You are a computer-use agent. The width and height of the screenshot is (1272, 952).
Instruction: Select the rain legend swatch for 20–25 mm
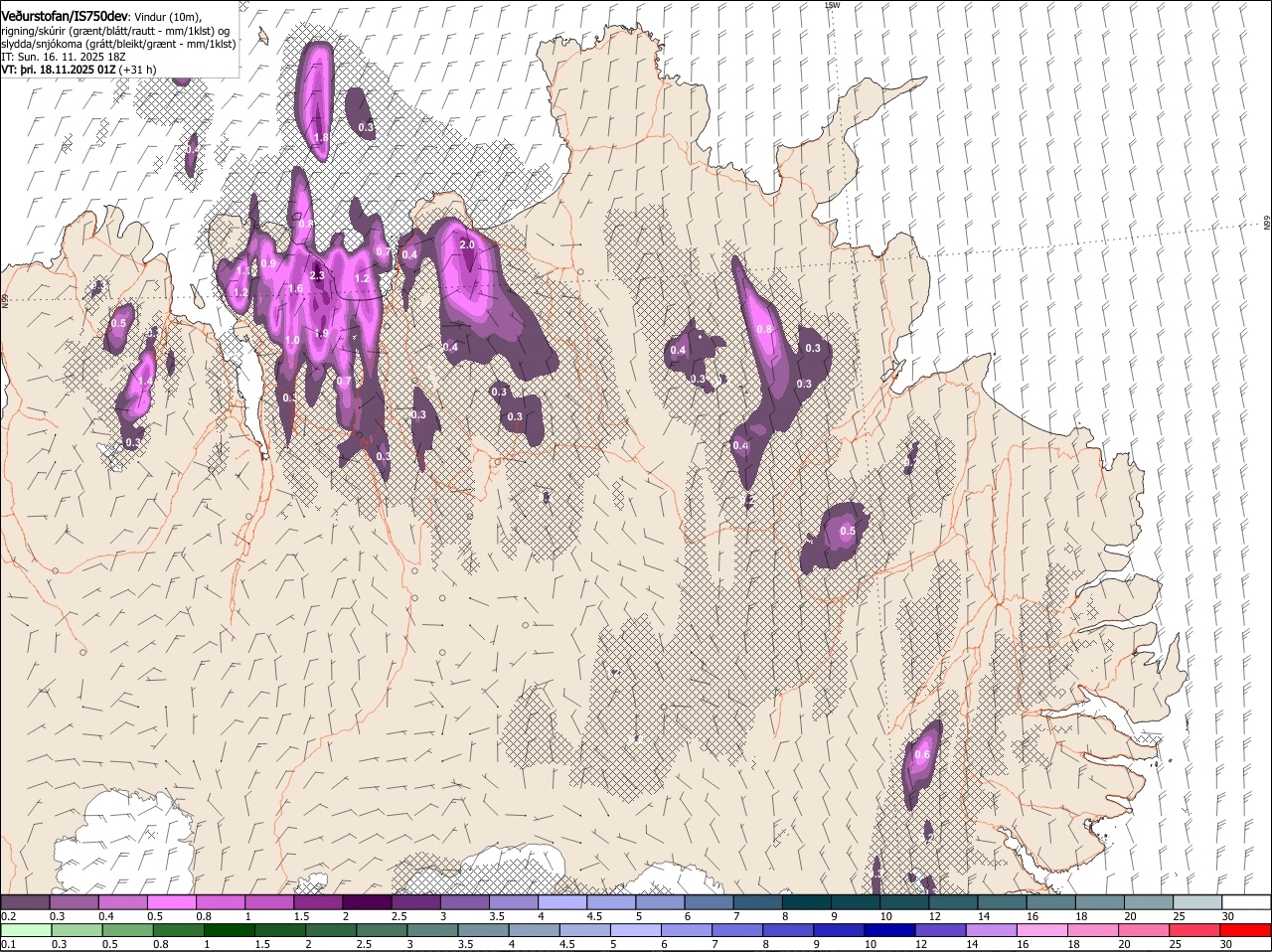1145,931
